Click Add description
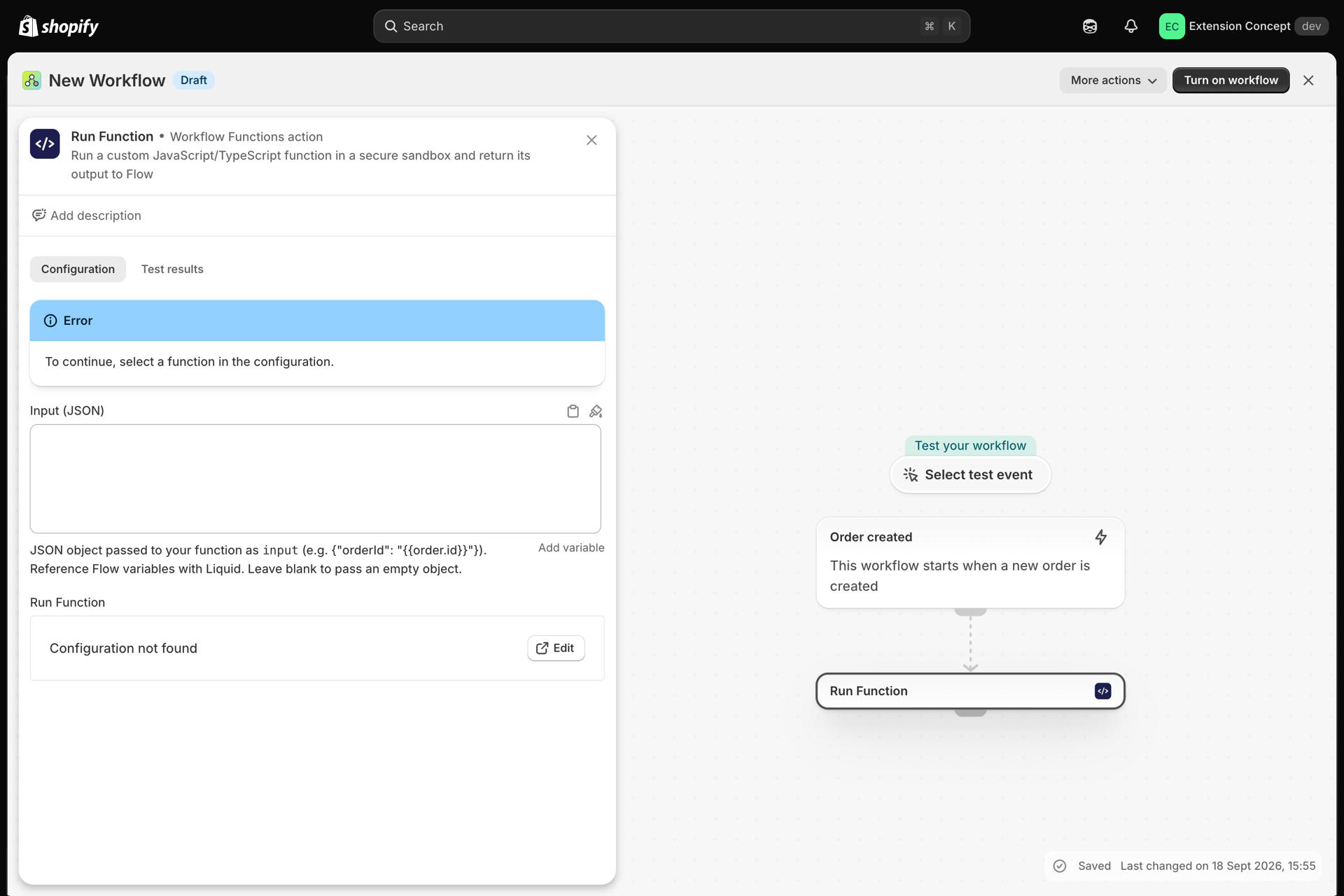The width and height of the screenshot is (1344, 896). click(x=87, y=216)
